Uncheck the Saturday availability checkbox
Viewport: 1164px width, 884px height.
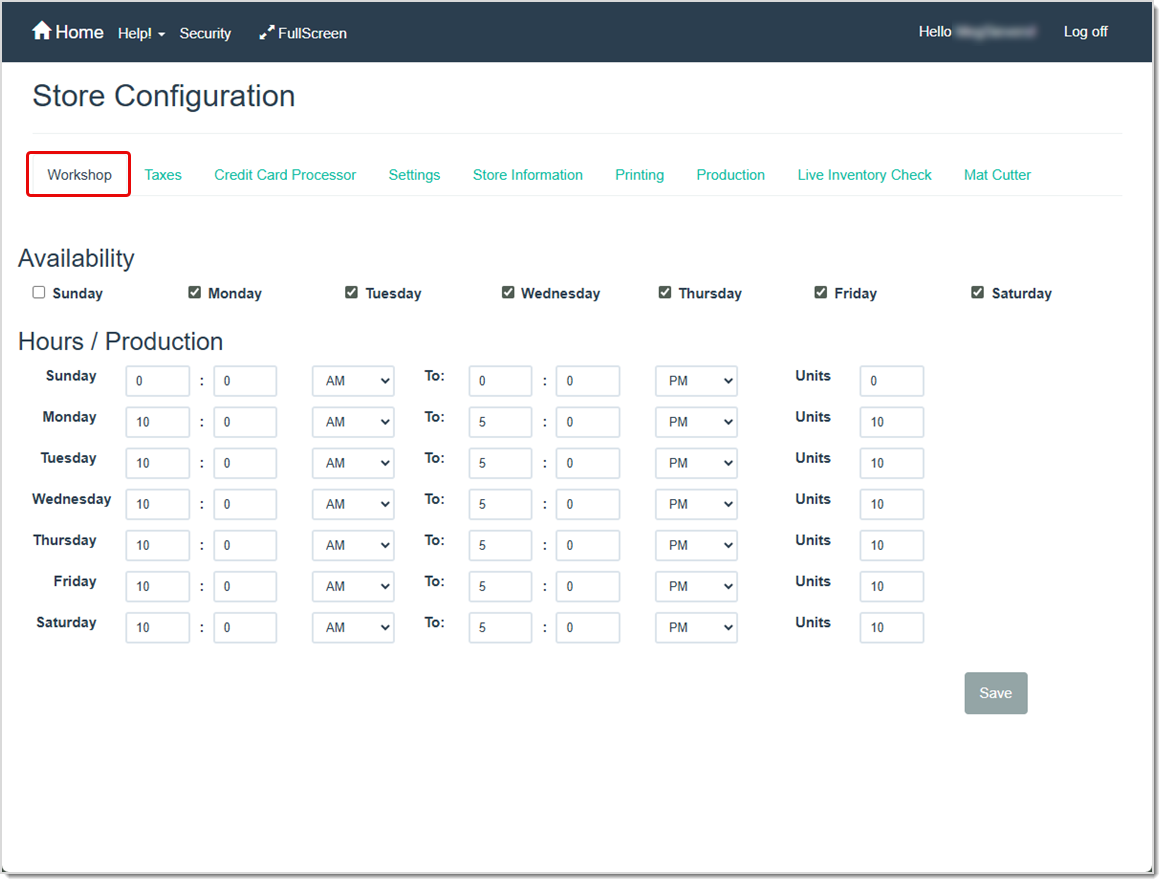point(977,292)
